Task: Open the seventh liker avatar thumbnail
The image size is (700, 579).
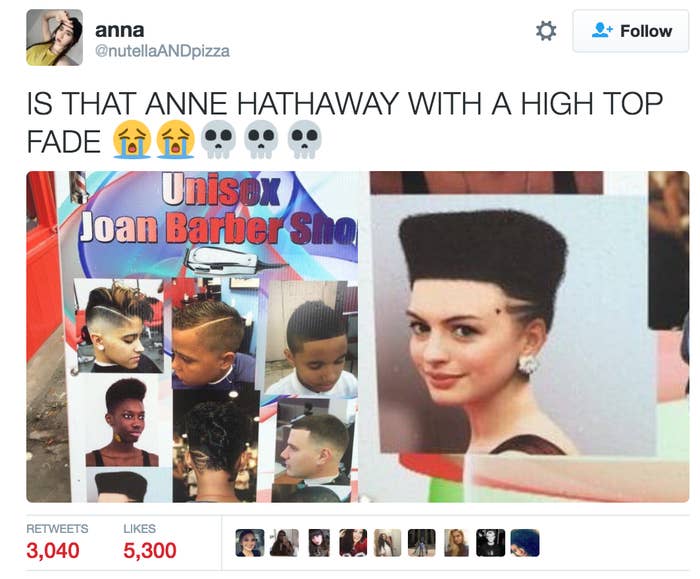Action: (456, 543)
